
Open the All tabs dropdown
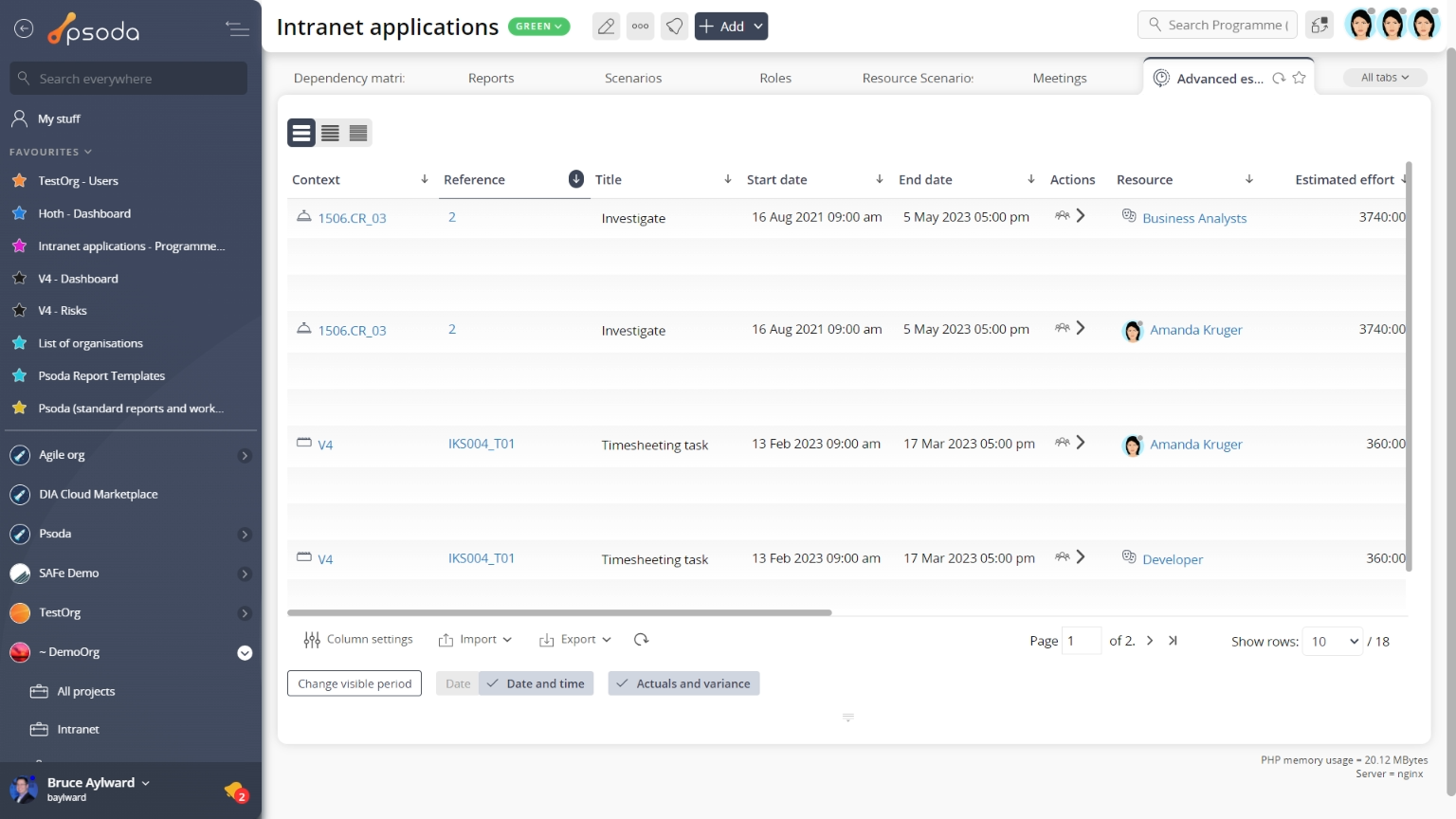click(x=1385, y=78)
